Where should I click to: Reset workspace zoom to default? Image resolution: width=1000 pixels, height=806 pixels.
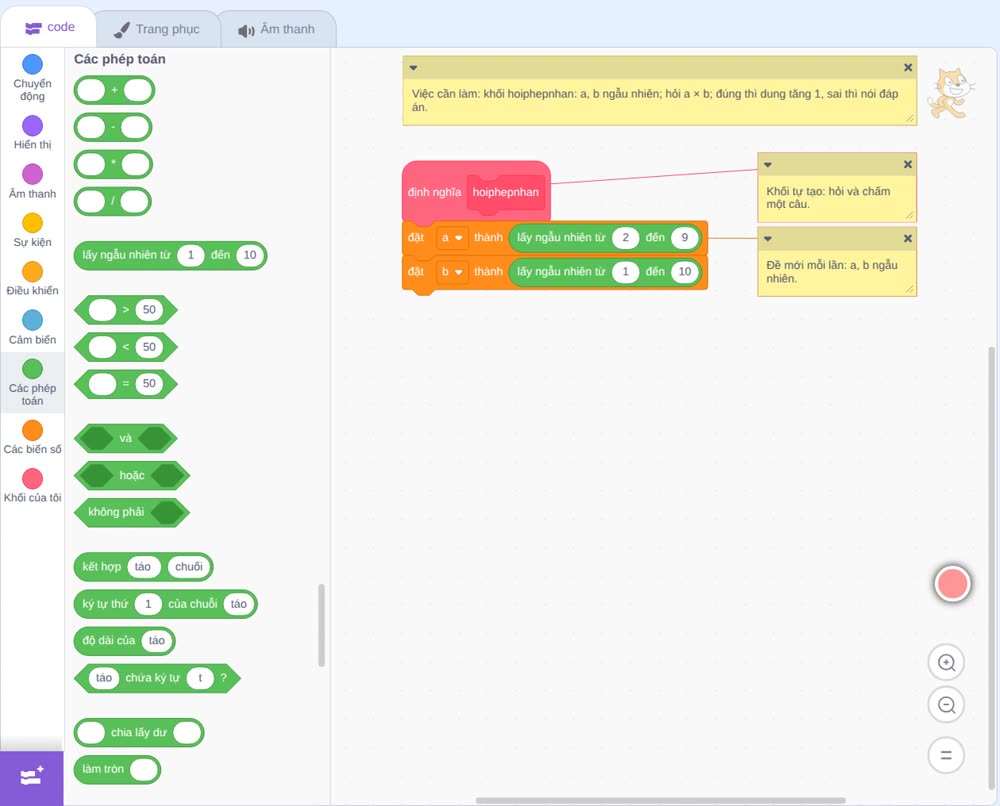(946, 755)
